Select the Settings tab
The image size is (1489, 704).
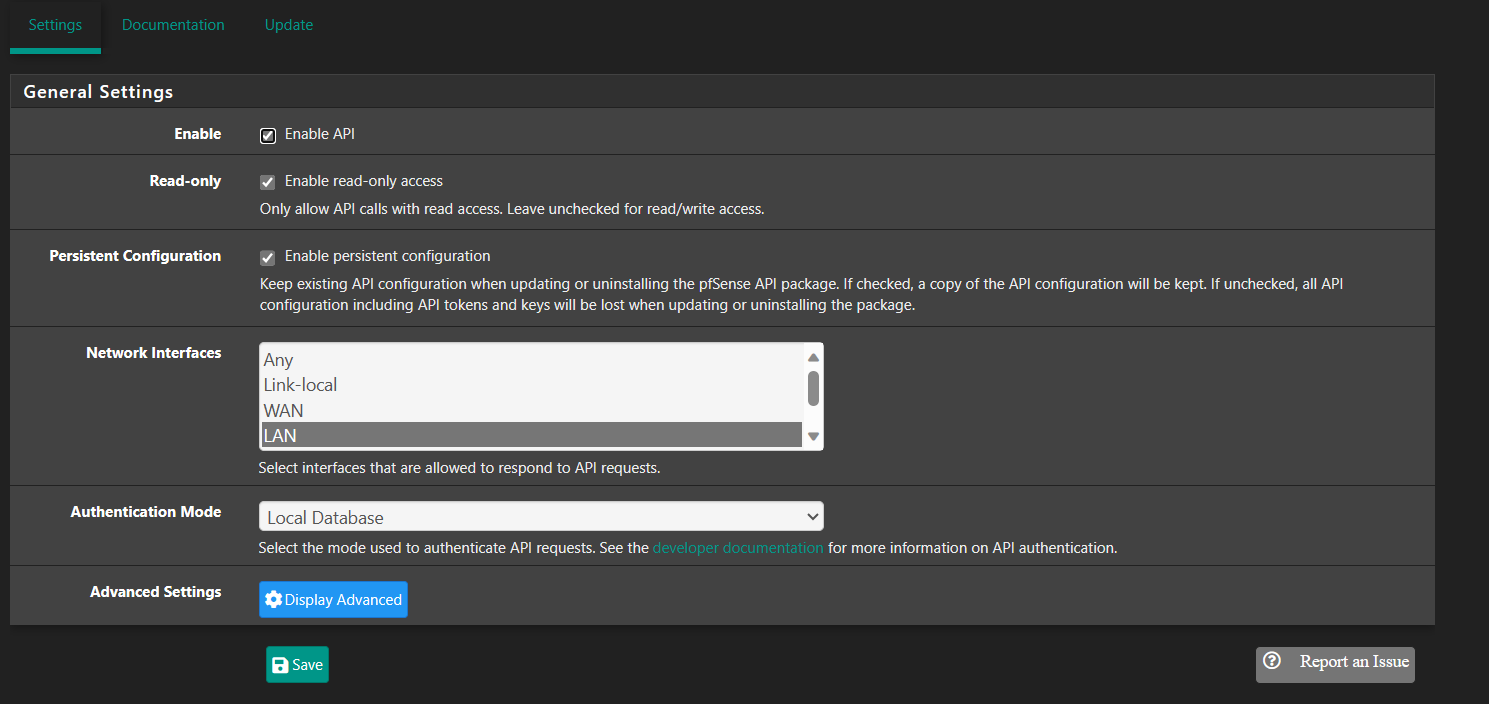(x=55, y=24)
